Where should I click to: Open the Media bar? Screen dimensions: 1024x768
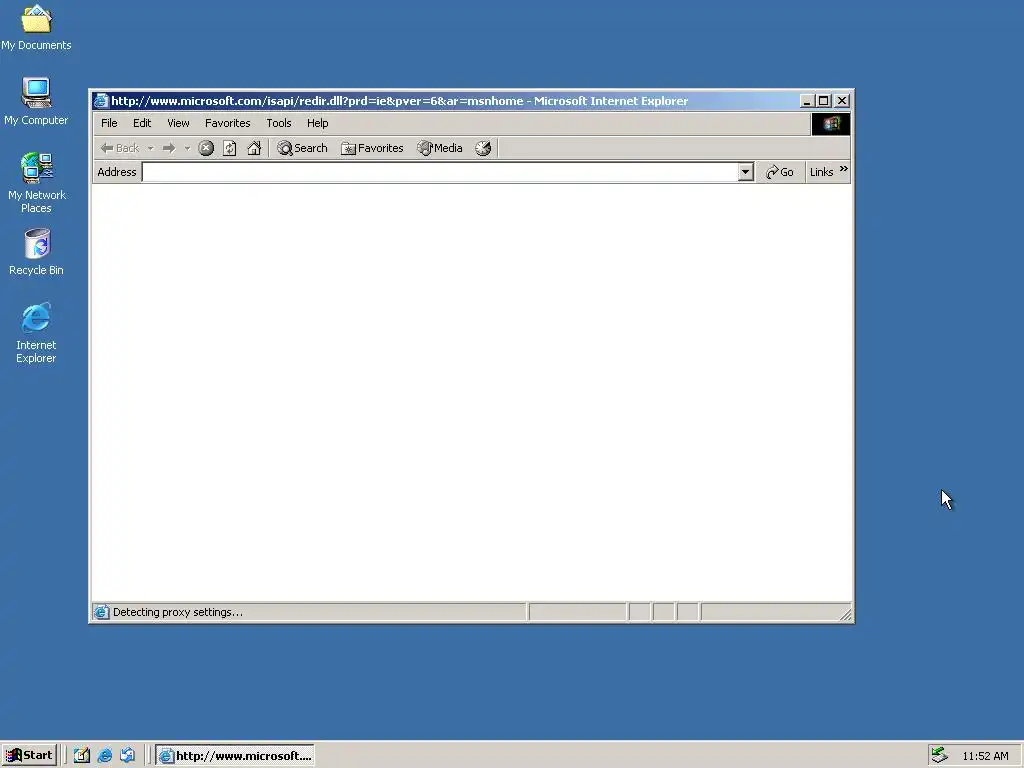440,148
